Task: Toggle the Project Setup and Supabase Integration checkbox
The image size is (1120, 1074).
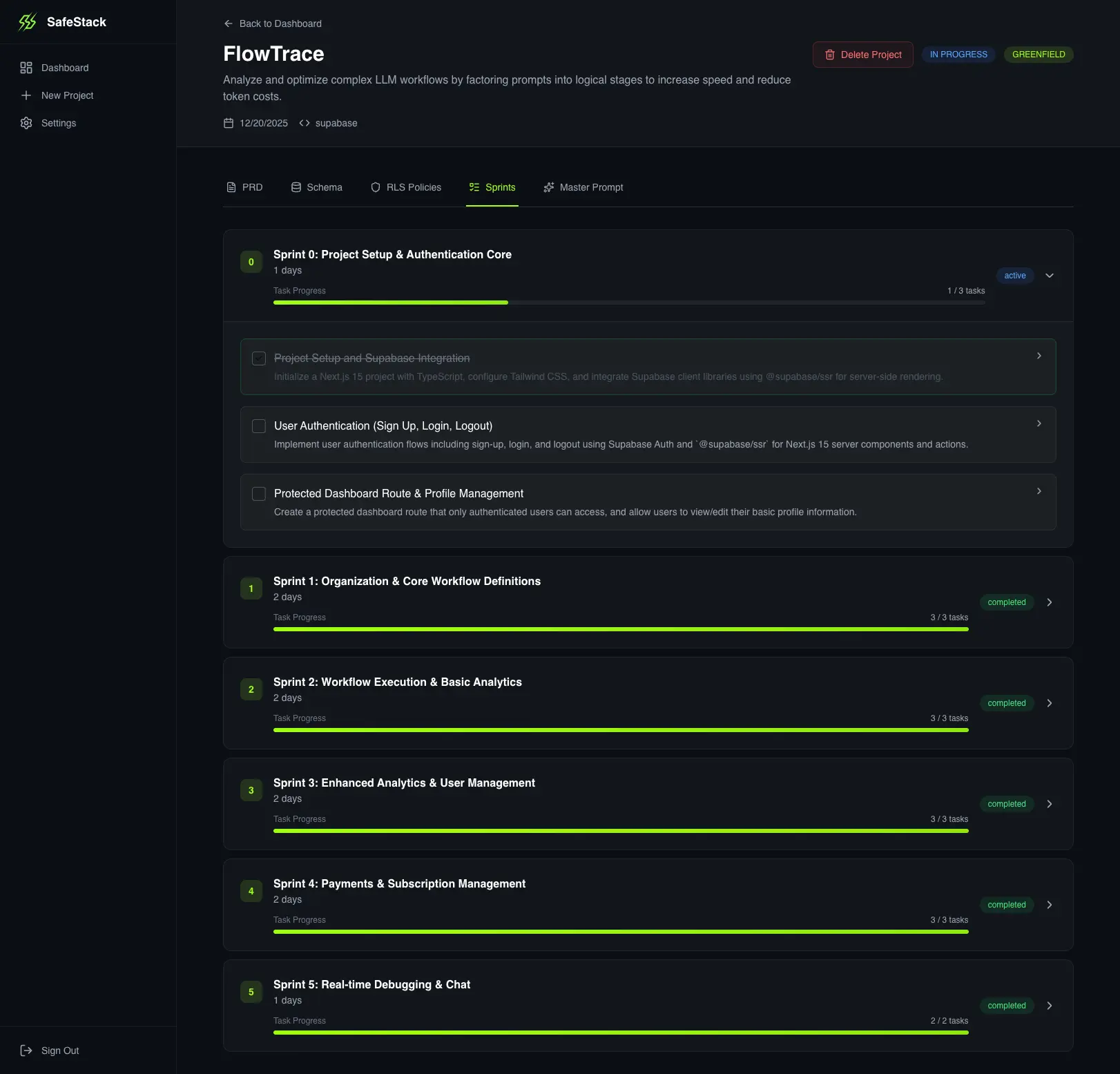Action: click(259, 358)
